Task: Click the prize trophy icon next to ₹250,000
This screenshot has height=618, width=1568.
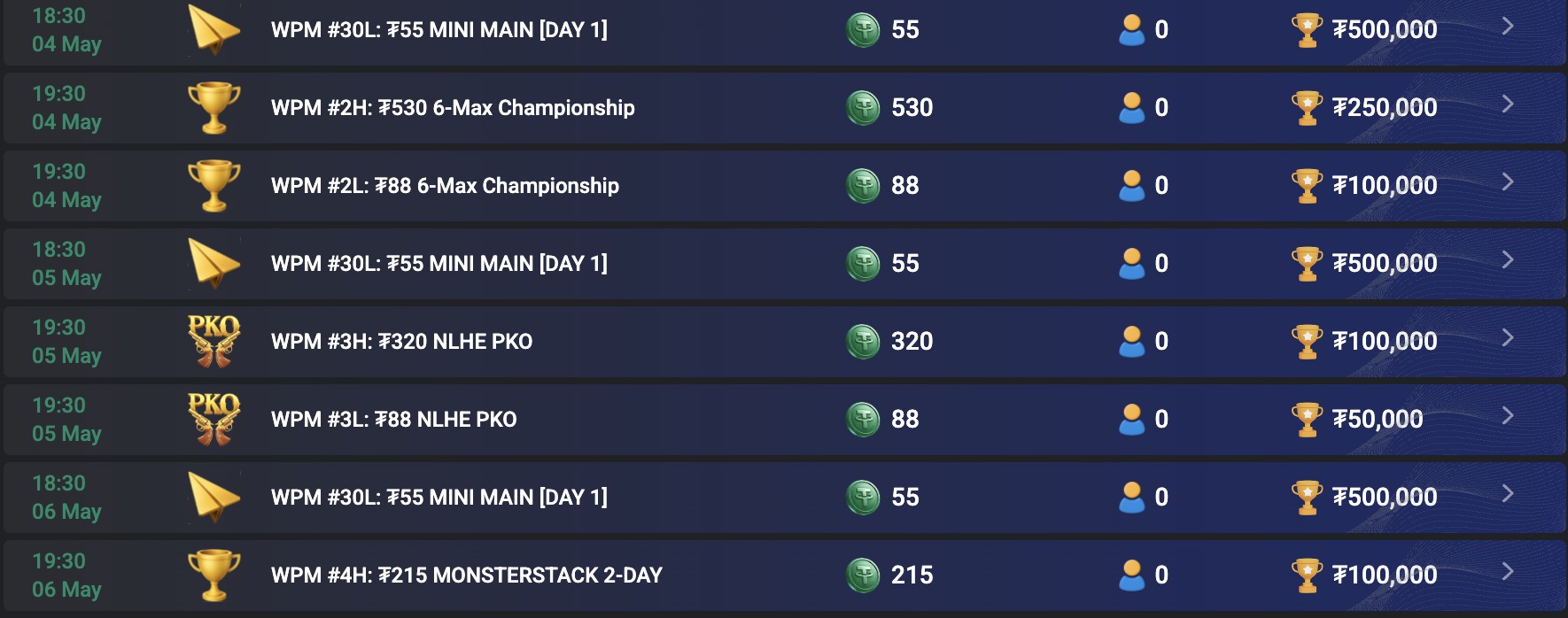Action: (1307, 107)
